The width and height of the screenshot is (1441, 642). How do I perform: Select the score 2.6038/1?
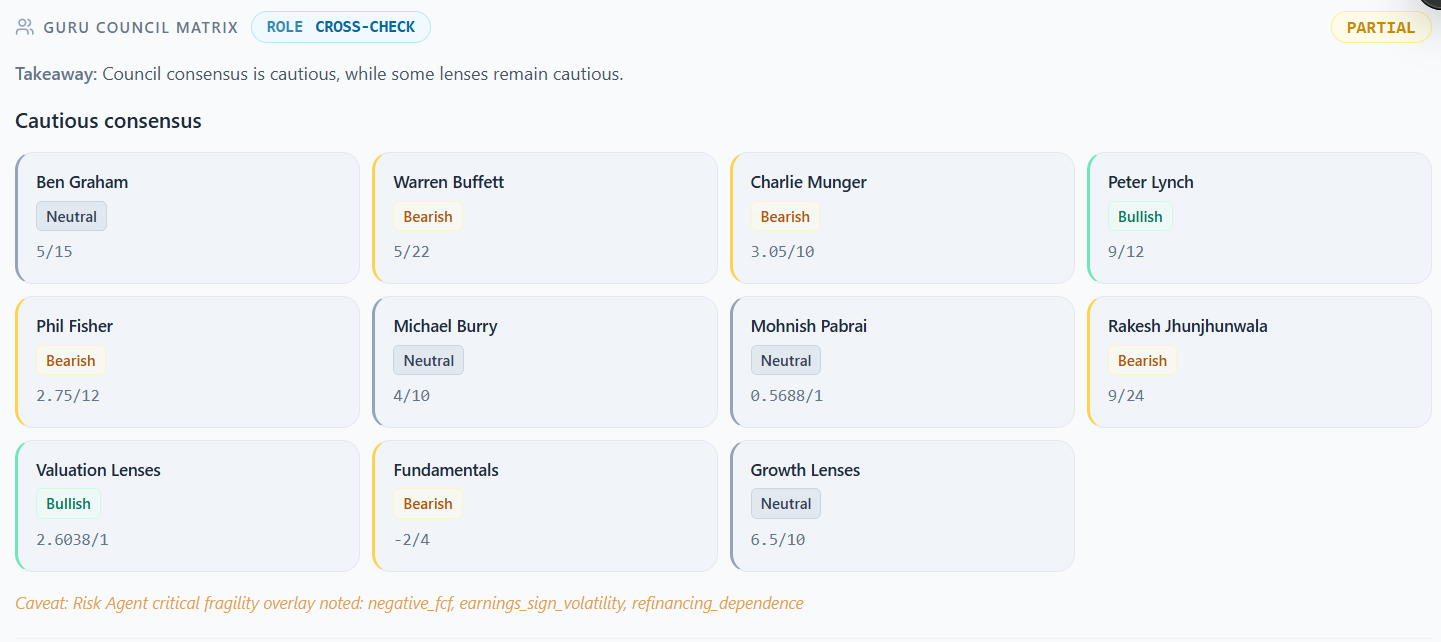click(72, 540)
